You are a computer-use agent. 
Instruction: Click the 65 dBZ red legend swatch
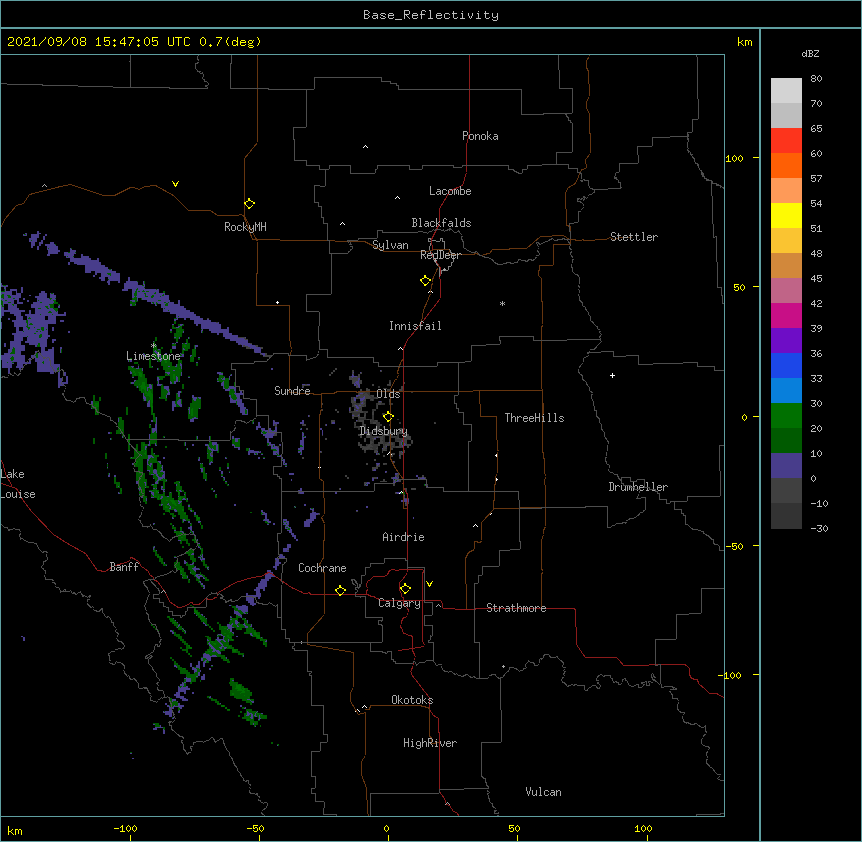(786, 141)
